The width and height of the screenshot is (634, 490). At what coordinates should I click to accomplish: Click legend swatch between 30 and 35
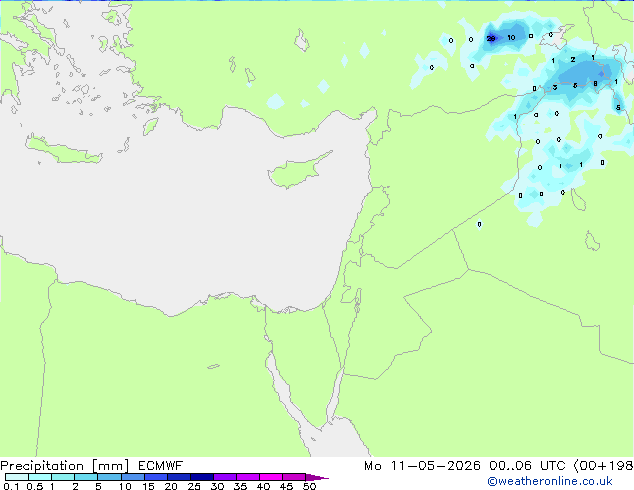[225, 477]
